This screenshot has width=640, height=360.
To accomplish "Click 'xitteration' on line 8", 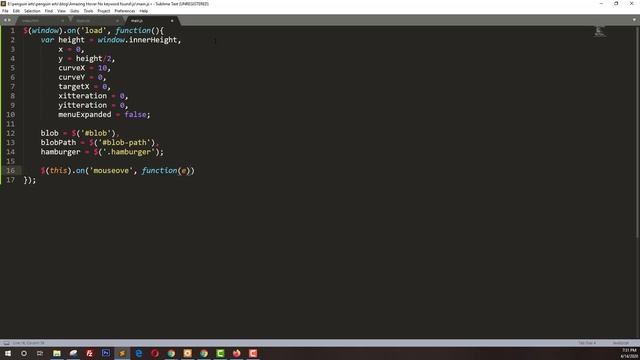I will pos(82,96).
